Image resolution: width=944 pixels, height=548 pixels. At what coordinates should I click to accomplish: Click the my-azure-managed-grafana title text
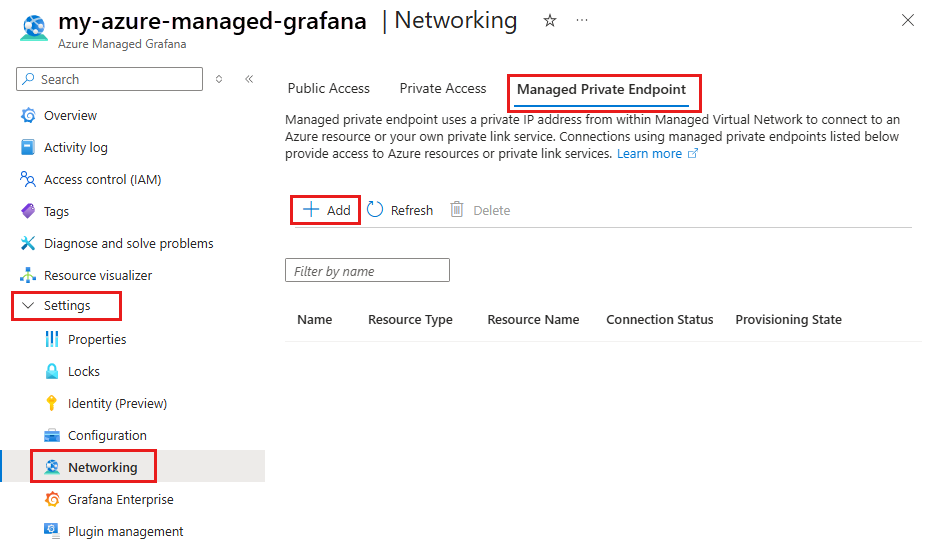(x=213, y=22)
